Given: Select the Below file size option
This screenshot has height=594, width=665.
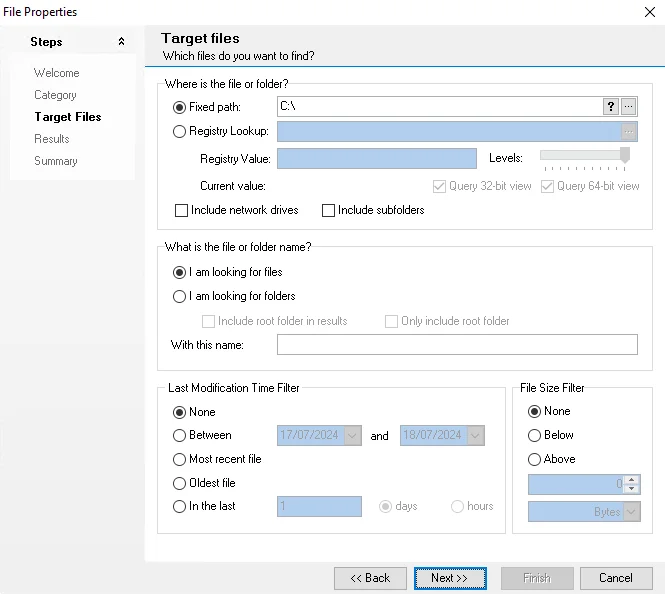Looking at the screenshot, I should pyautogui.click(x=534, y=435).
